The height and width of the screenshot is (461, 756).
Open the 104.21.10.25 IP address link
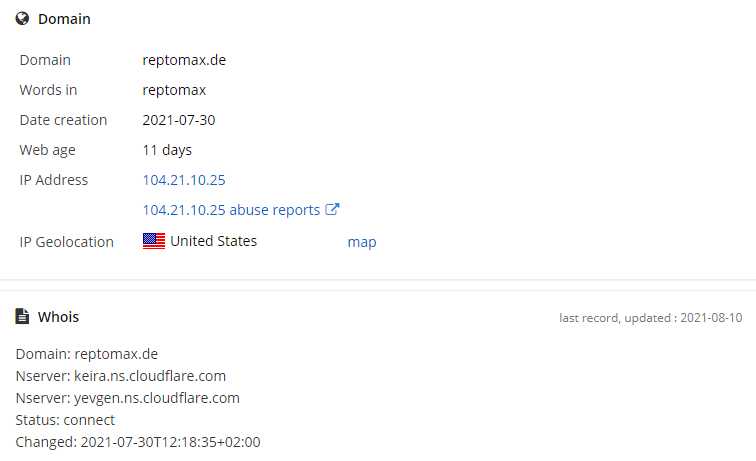pyautogui.click(x=184, y=180)
